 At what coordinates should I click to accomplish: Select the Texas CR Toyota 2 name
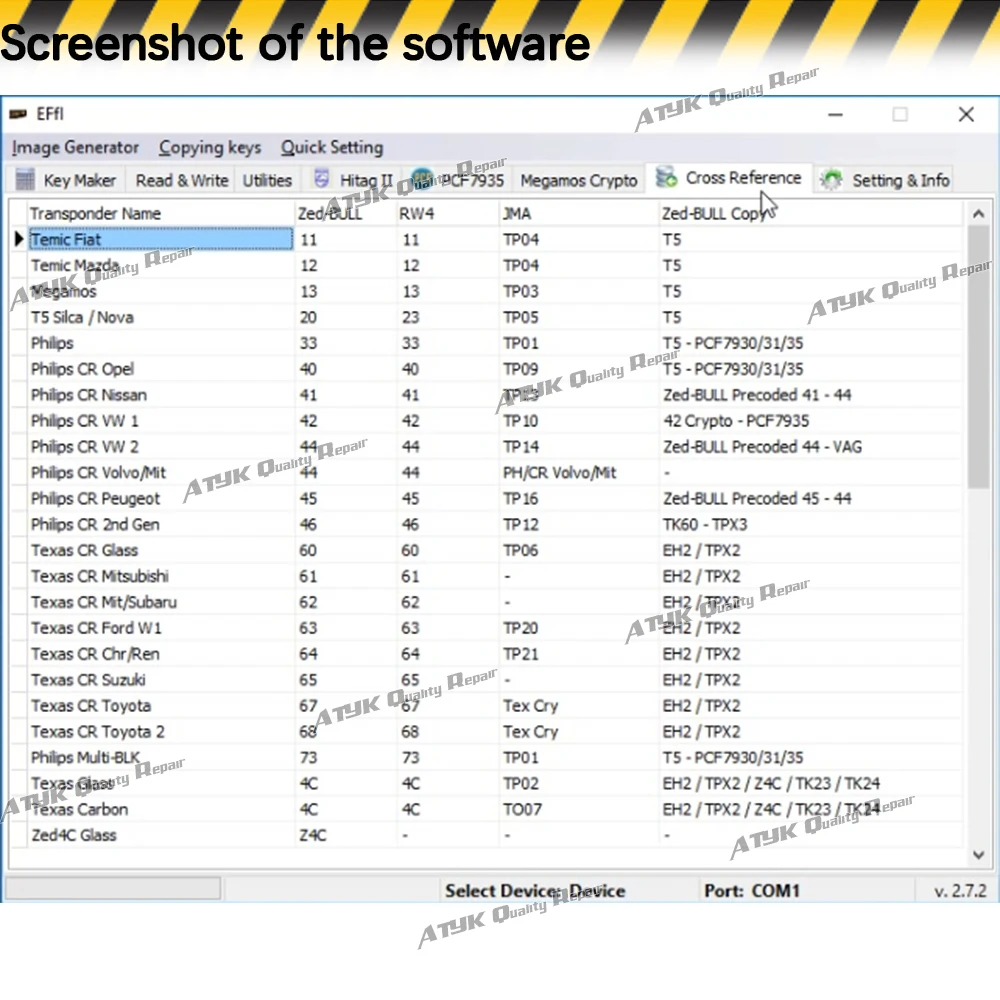[98, 732]
